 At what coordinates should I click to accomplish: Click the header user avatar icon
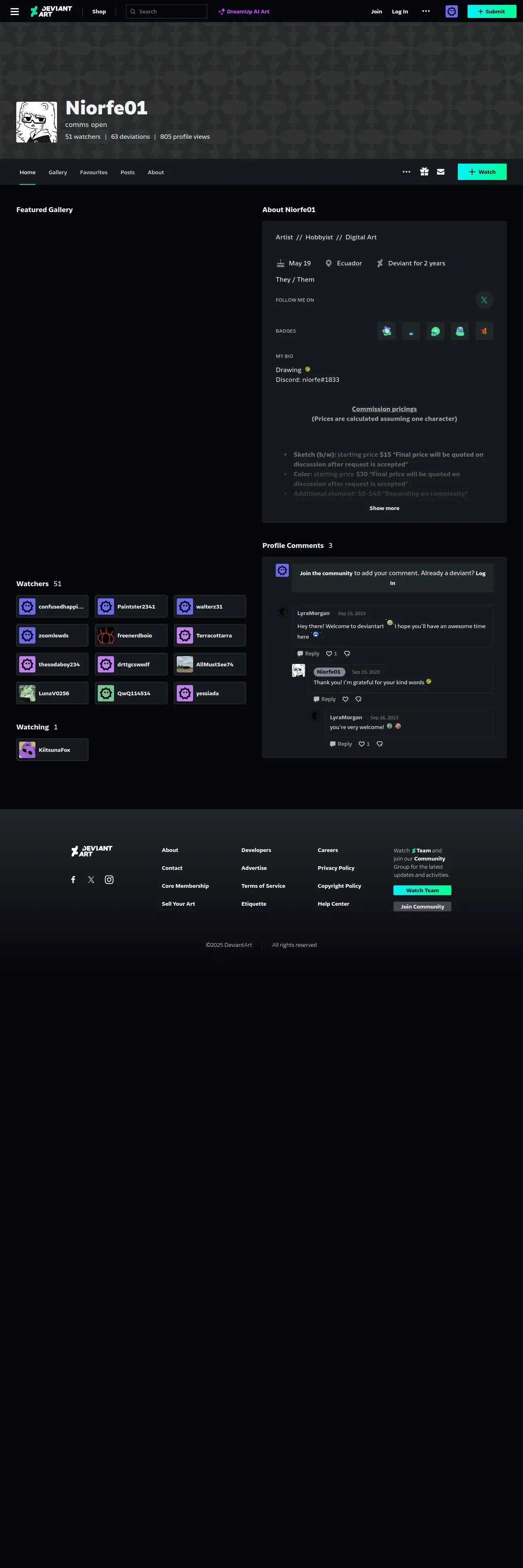(x=452, y=11)
